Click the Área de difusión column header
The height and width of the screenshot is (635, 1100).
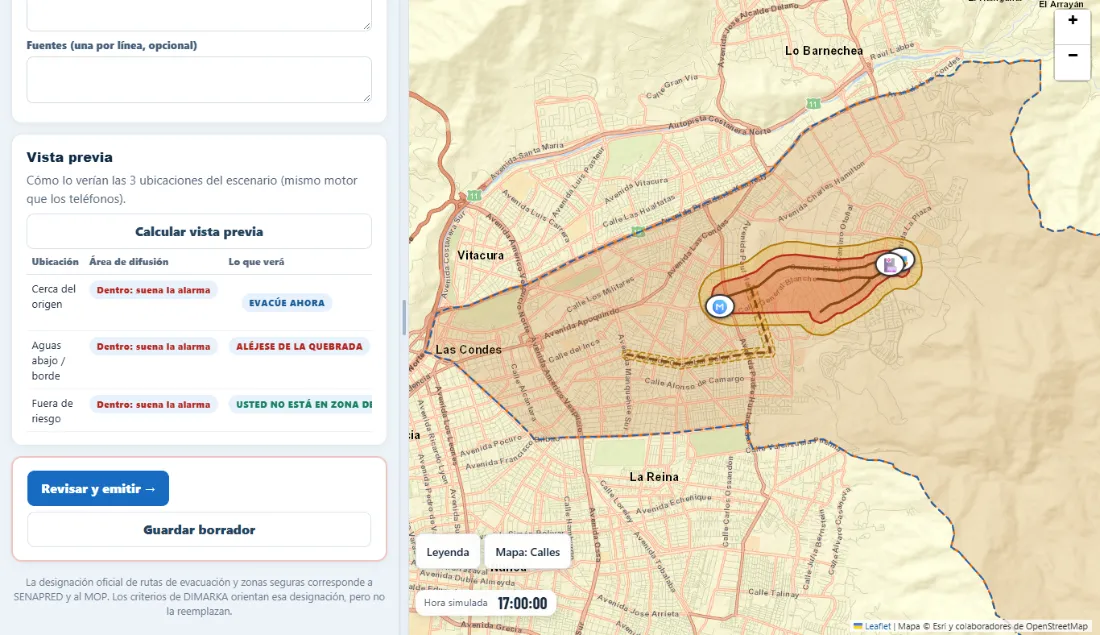pos(128,262)
